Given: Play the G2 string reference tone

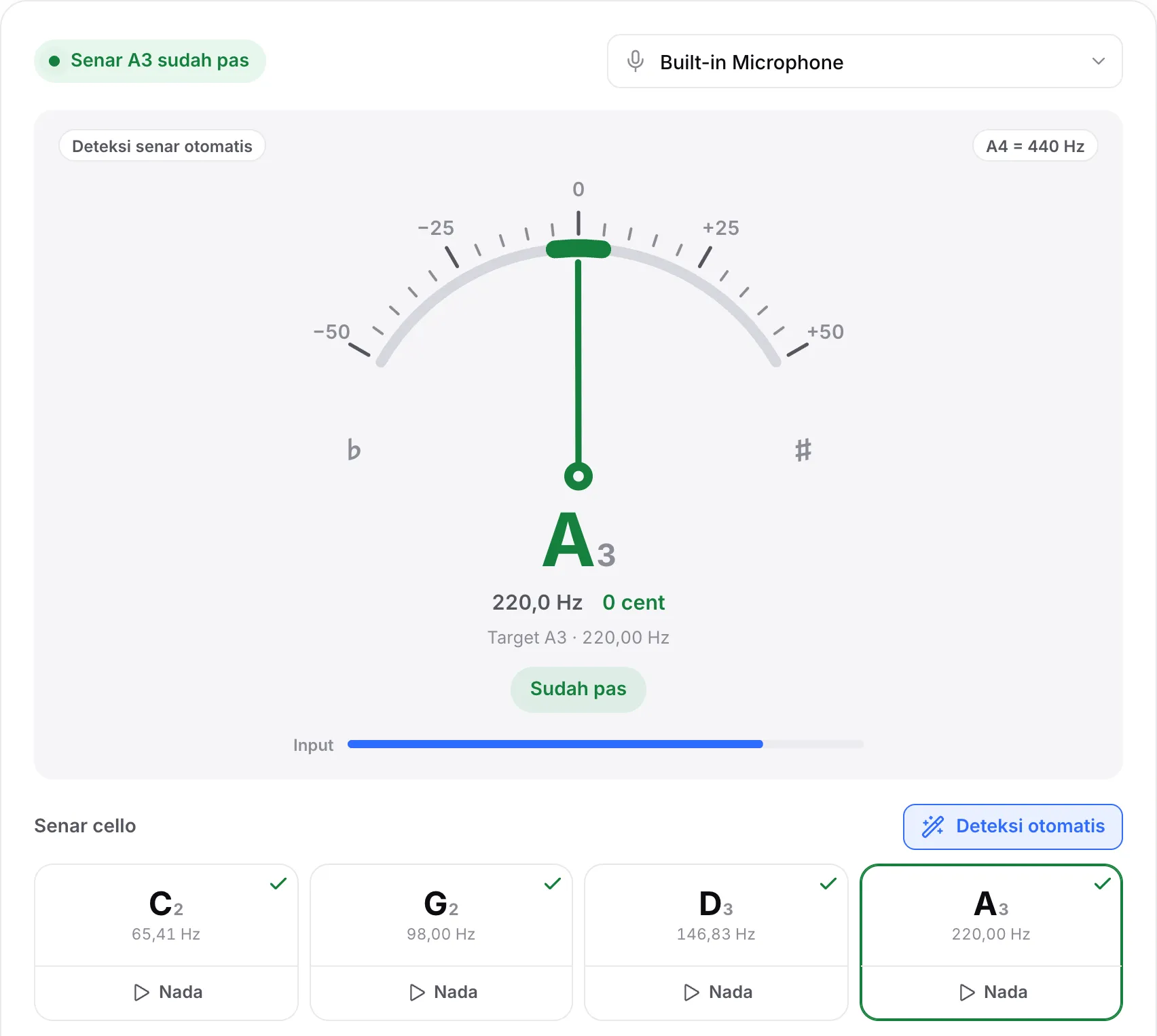Looking at the screenshot, I should click(x=441, y=993).
